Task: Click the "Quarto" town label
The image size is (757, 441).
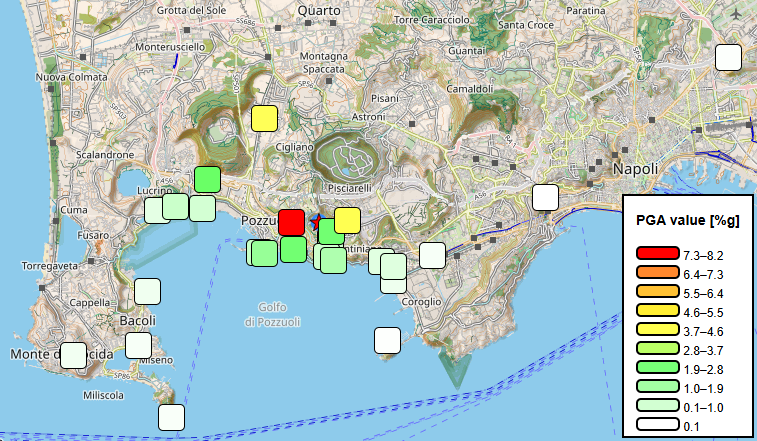Action: [x=319, y=11]
